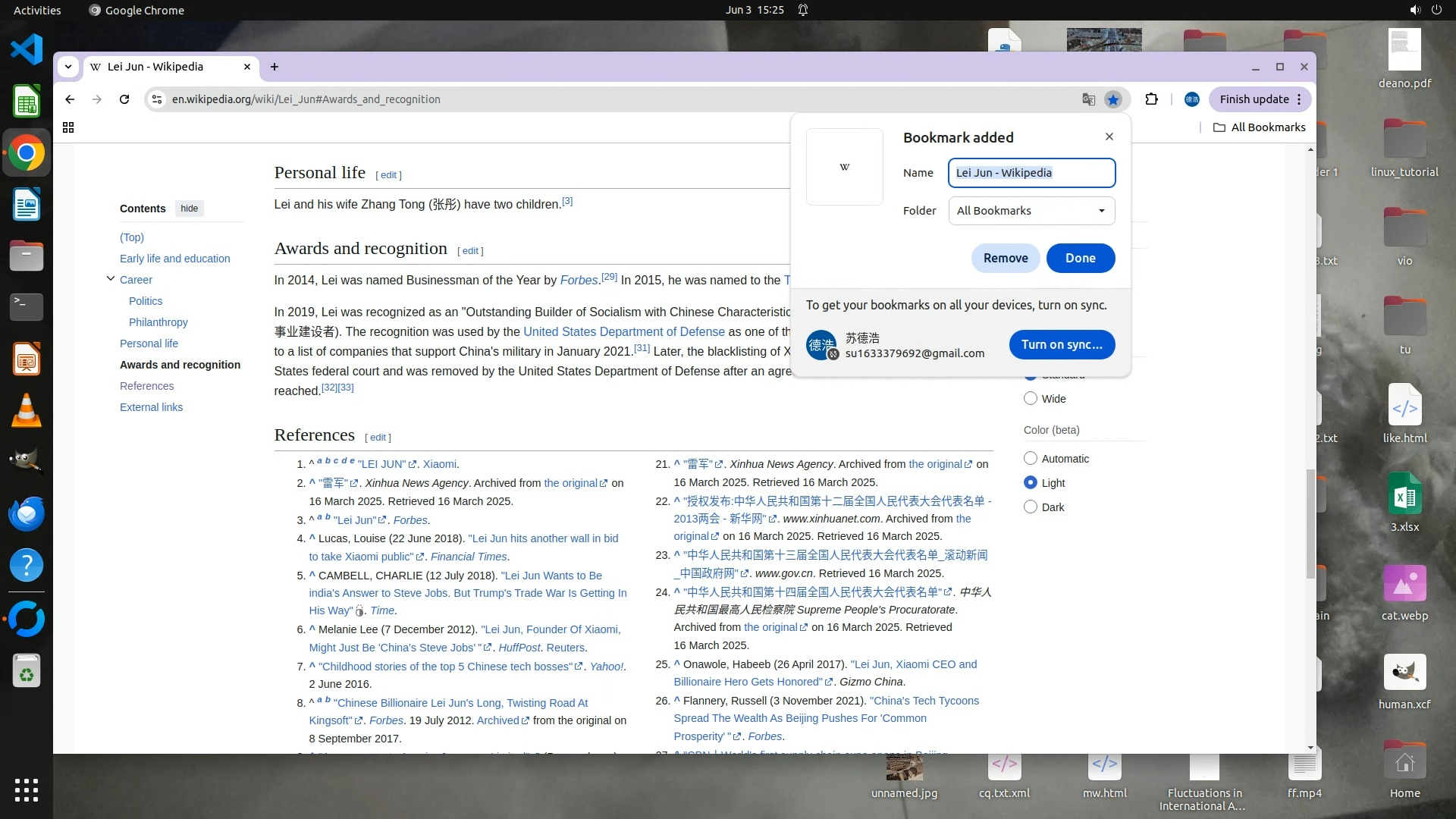Go back with the back arrow
This screenshot has height=819, width=1456.
pos(70,99)
